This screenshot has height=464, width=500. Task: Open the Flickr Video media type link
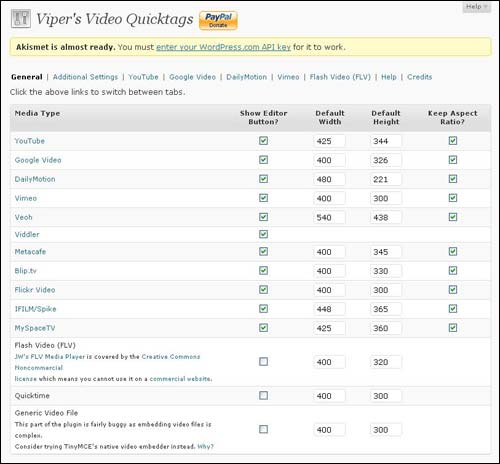click(35, 290)
